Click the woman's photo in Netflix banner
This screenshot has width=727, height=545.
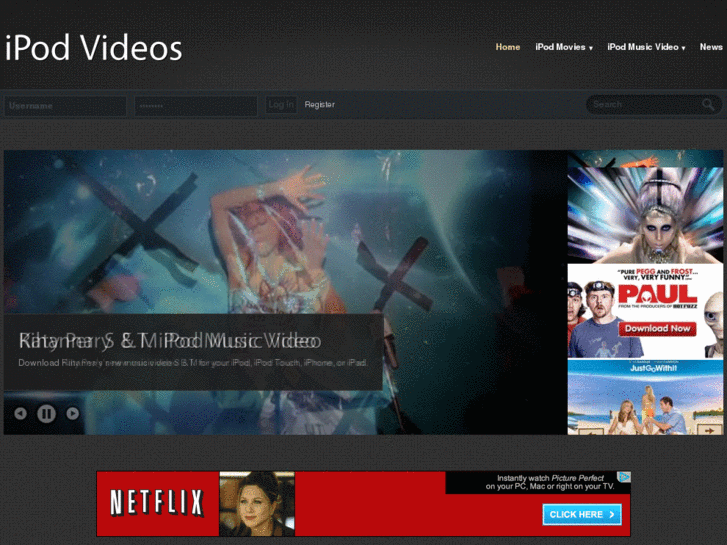click(257, 504)
